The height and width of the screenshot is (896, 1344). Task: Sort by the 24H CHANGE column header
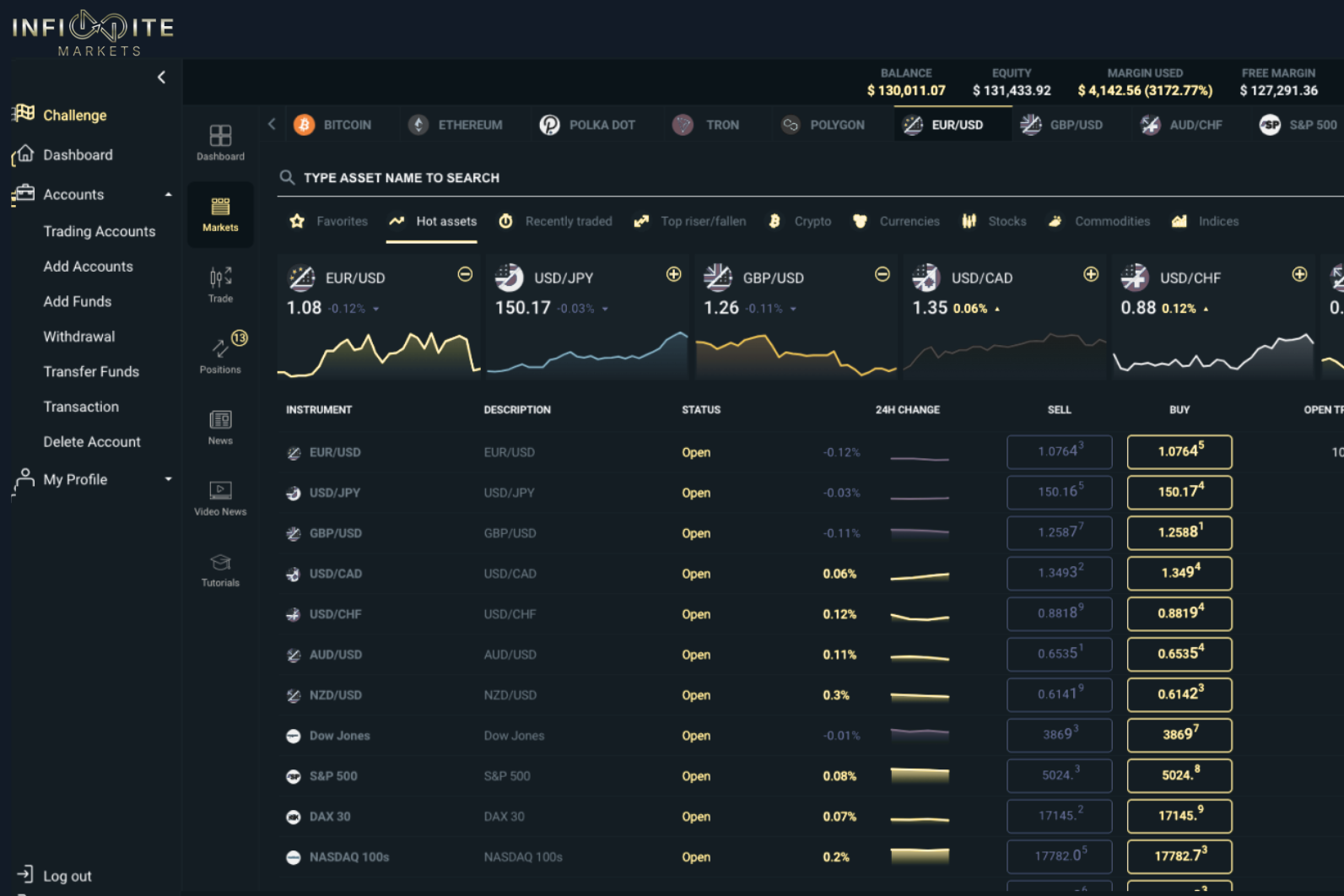pyautogui.click(x=908, y=410)
